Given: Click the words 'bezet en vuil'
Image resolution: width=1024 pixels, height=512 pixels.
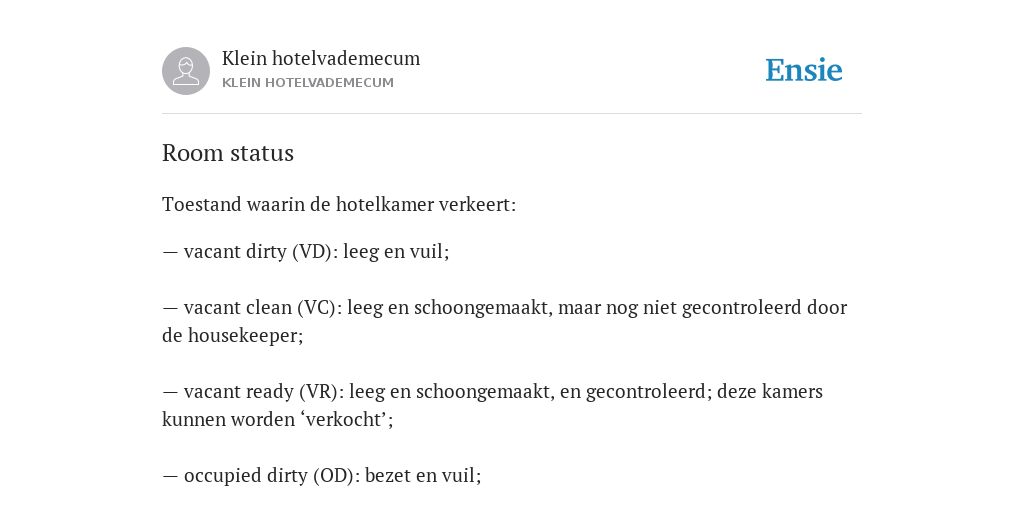Looking at the screenshot, I should (x=421, y=475).
